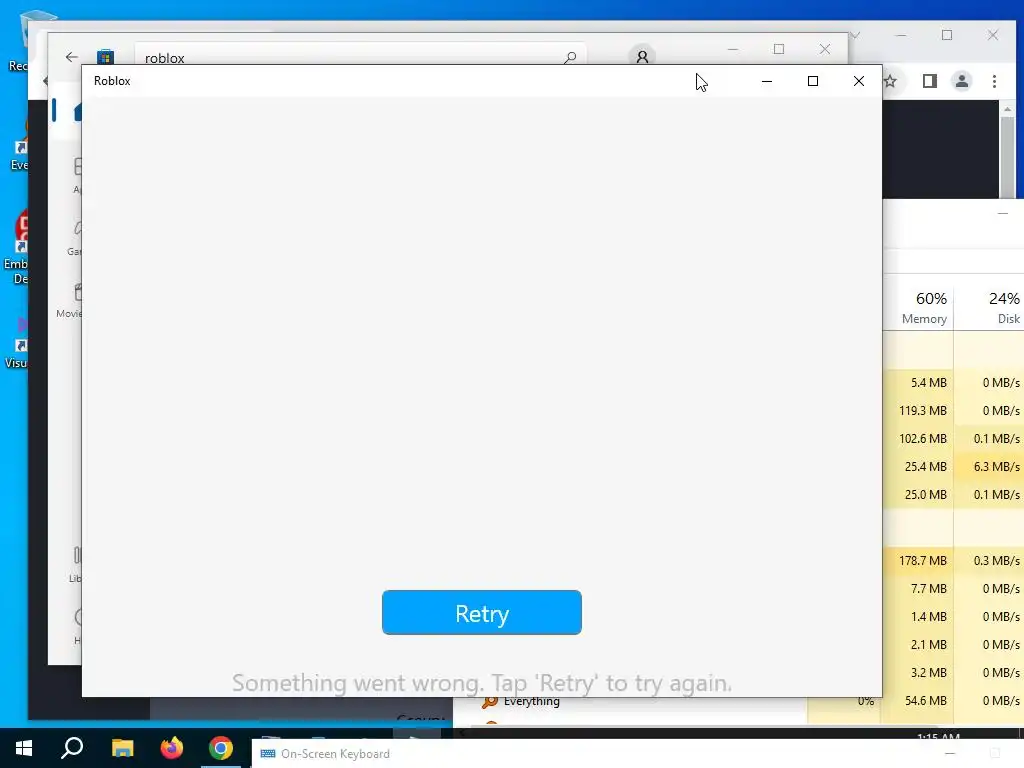This screenshot has width=1024, height=768.
Task: Open Windows taskbar search
Action: 72,748
